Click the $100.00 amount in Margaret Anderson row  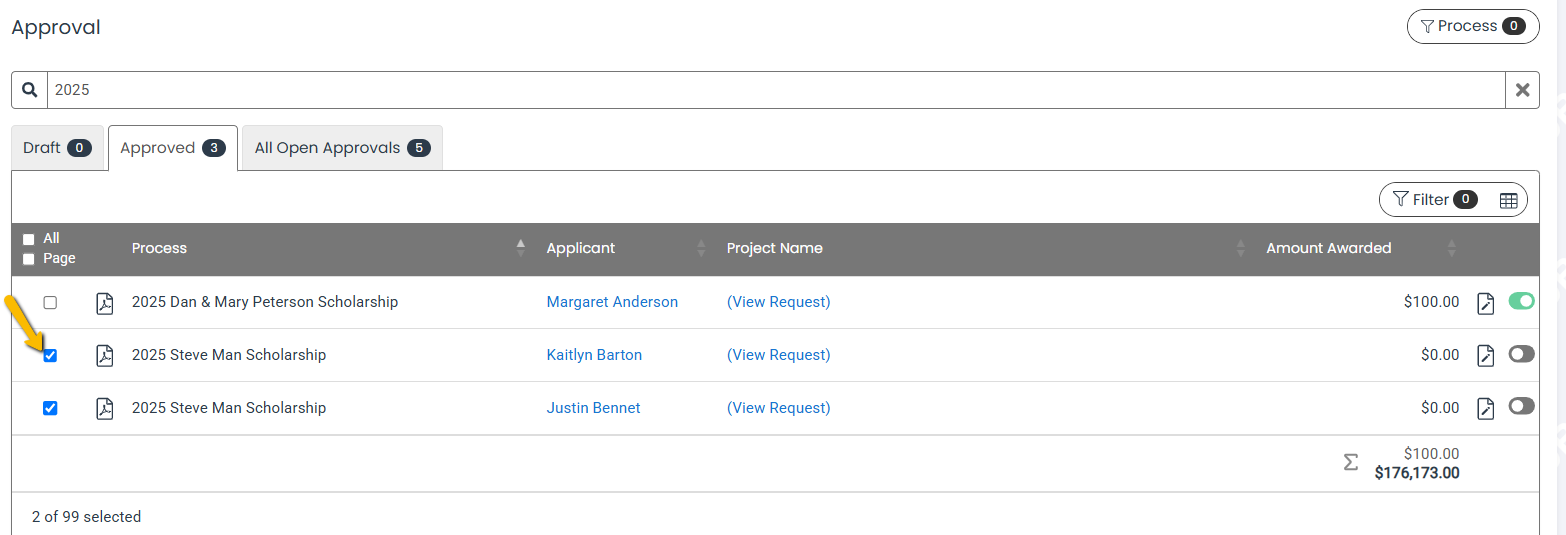coord(1431,302)
